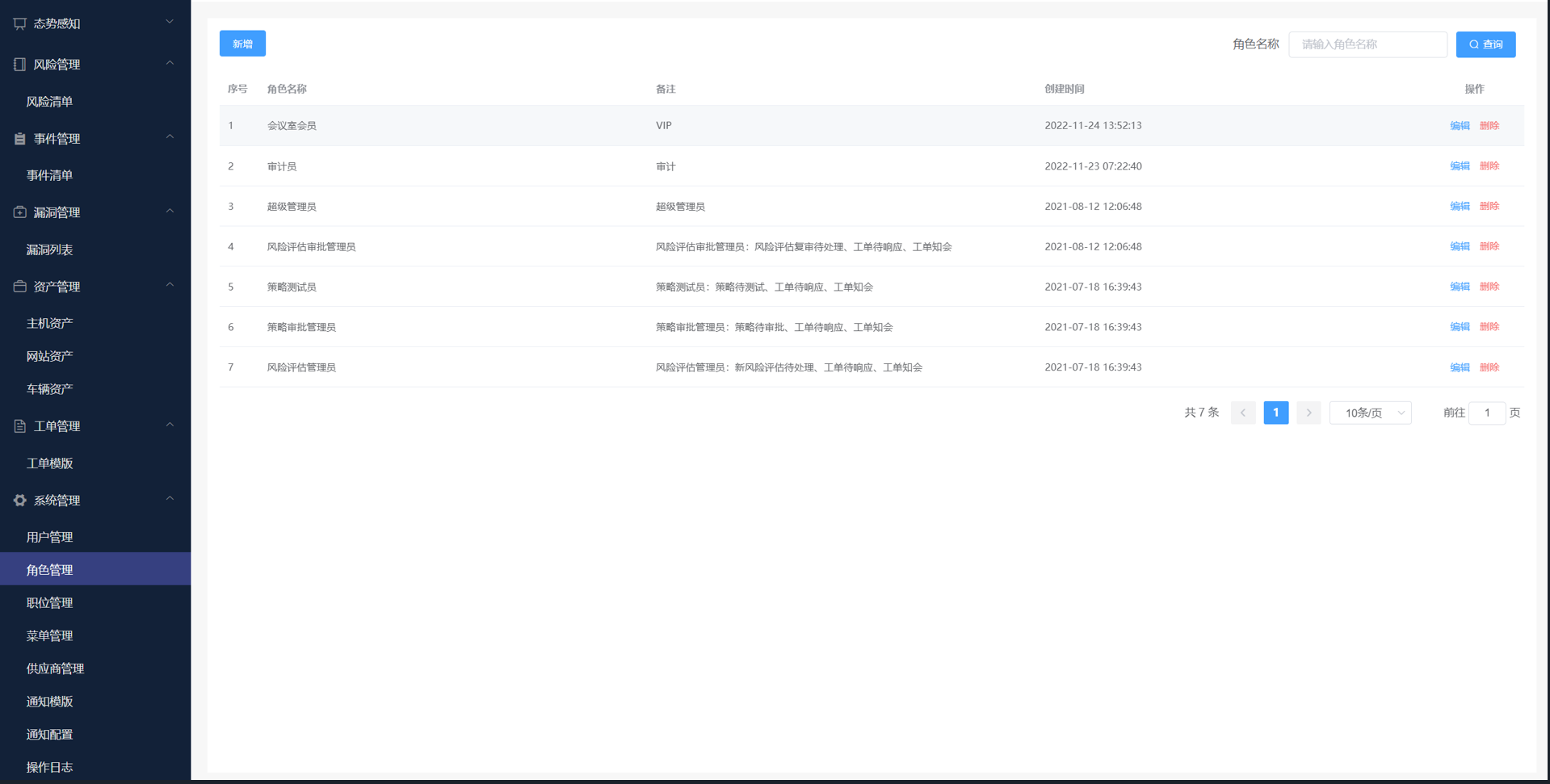
Task: Delete the 风险评估管理员 role
Action: click(1489, 367)
